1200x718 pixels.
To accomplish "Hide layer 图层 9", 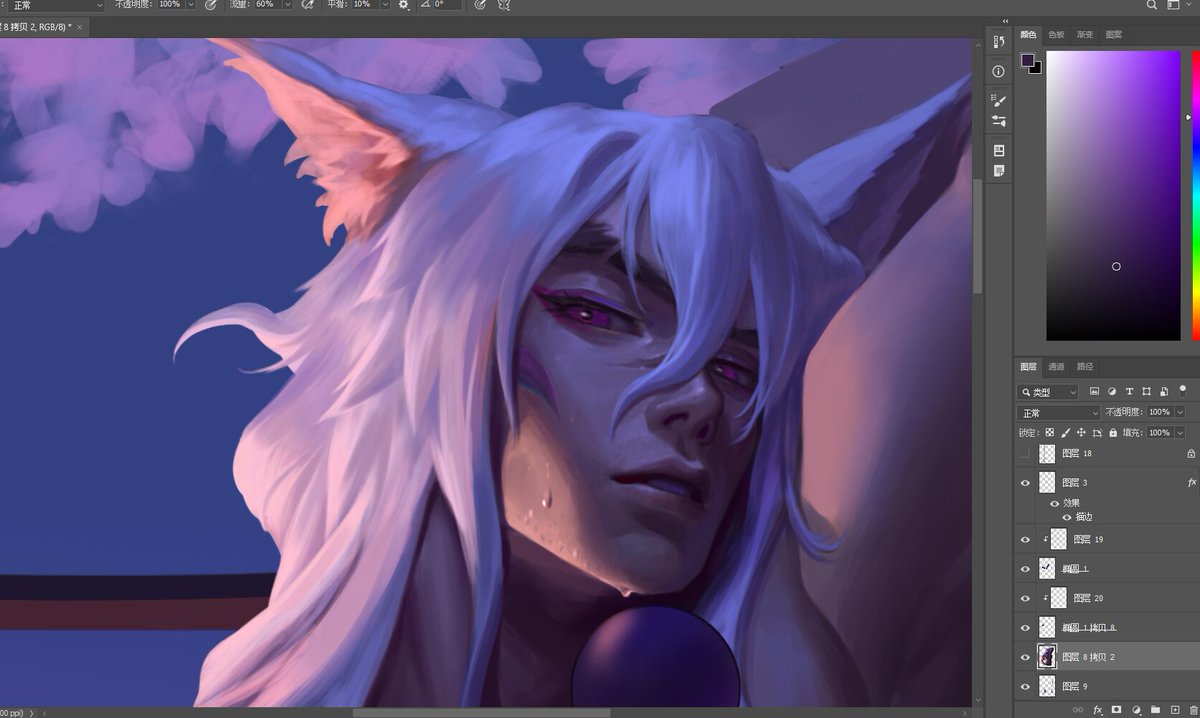I will 1025,686.
